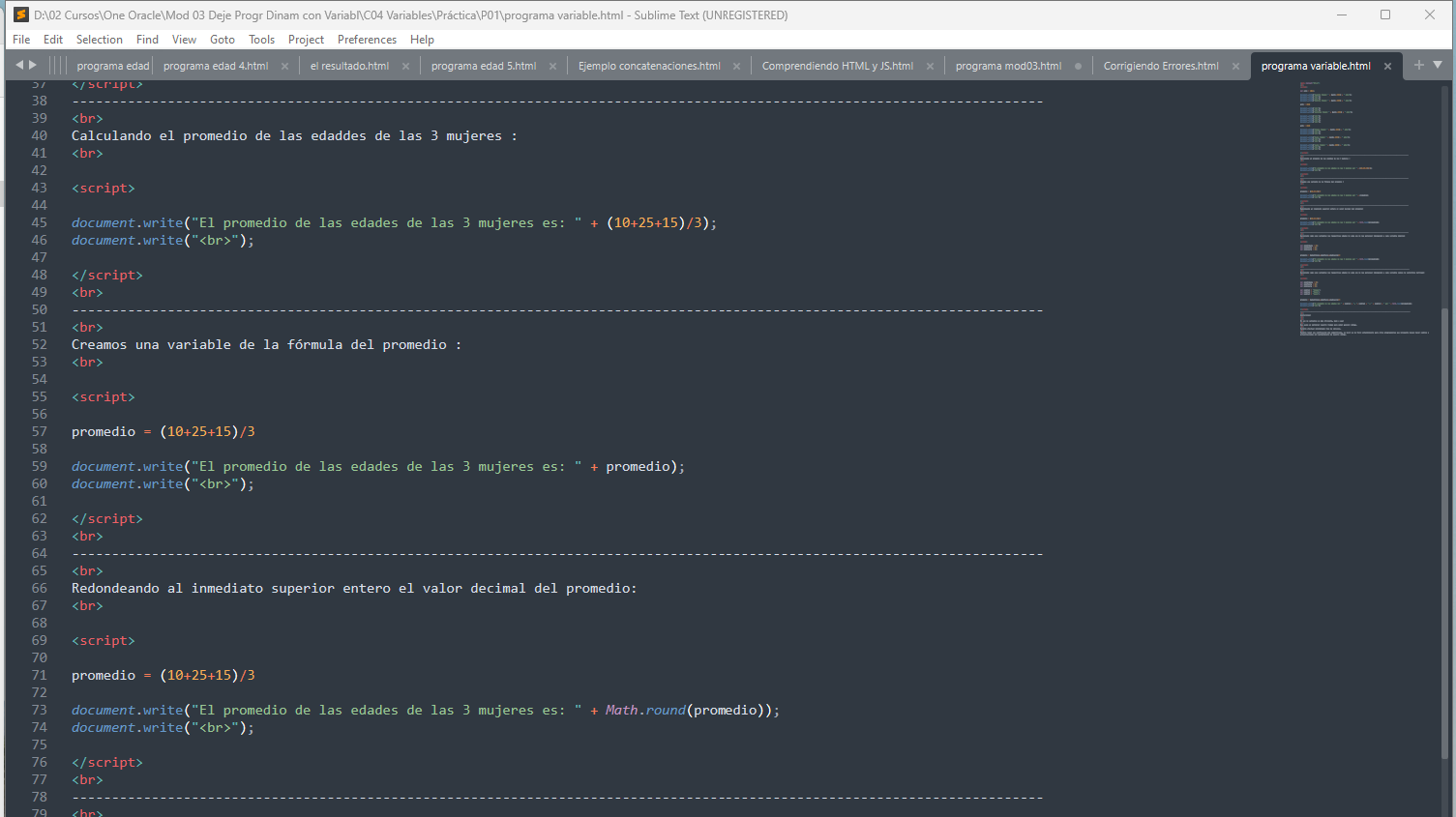This screenshot has height=817, width=1456.
Task: Open the Help menu
Action: click(x=422, y=40)
